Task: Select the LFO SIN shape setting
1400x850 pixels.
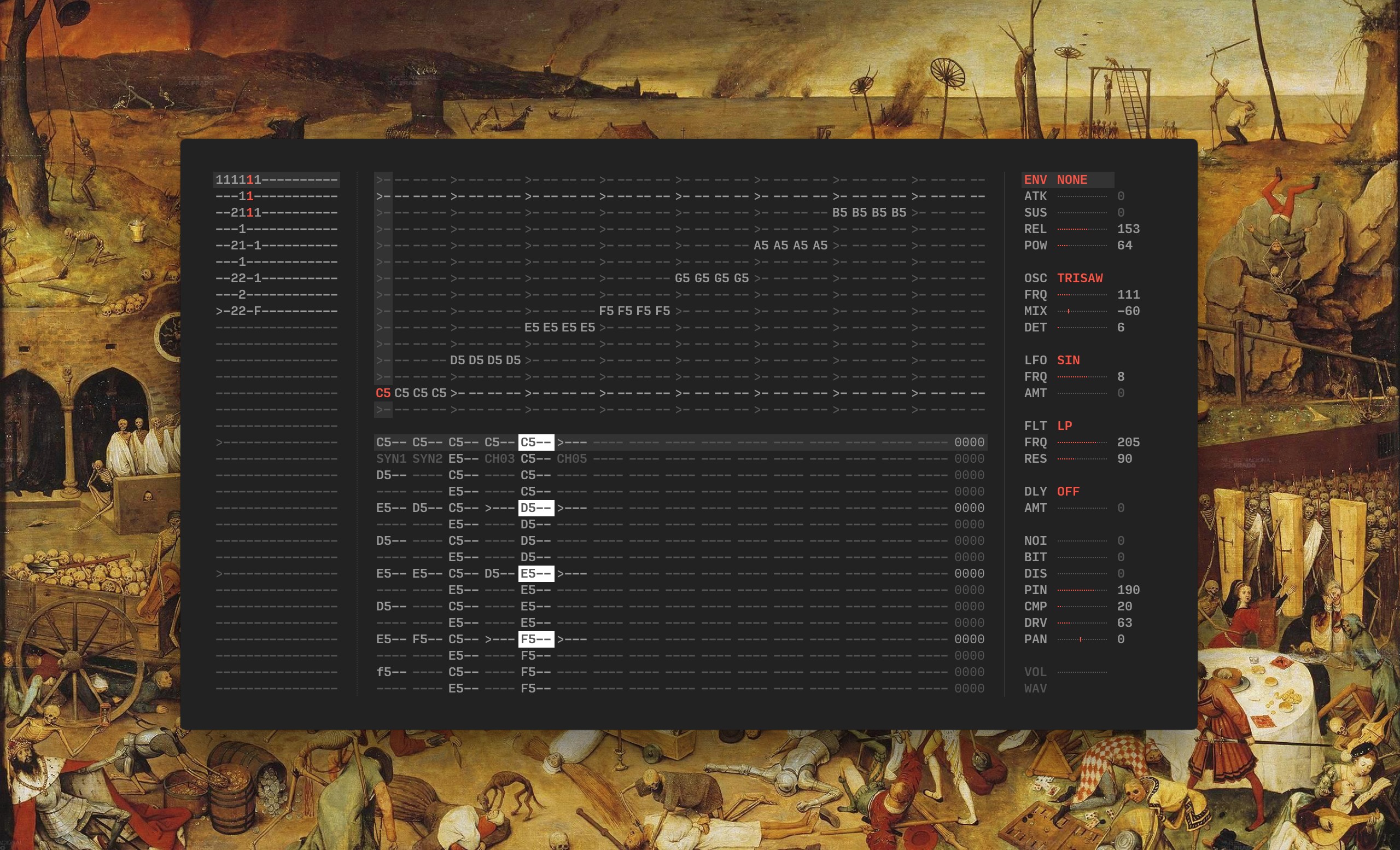Action: click(x=1068, y=360)
